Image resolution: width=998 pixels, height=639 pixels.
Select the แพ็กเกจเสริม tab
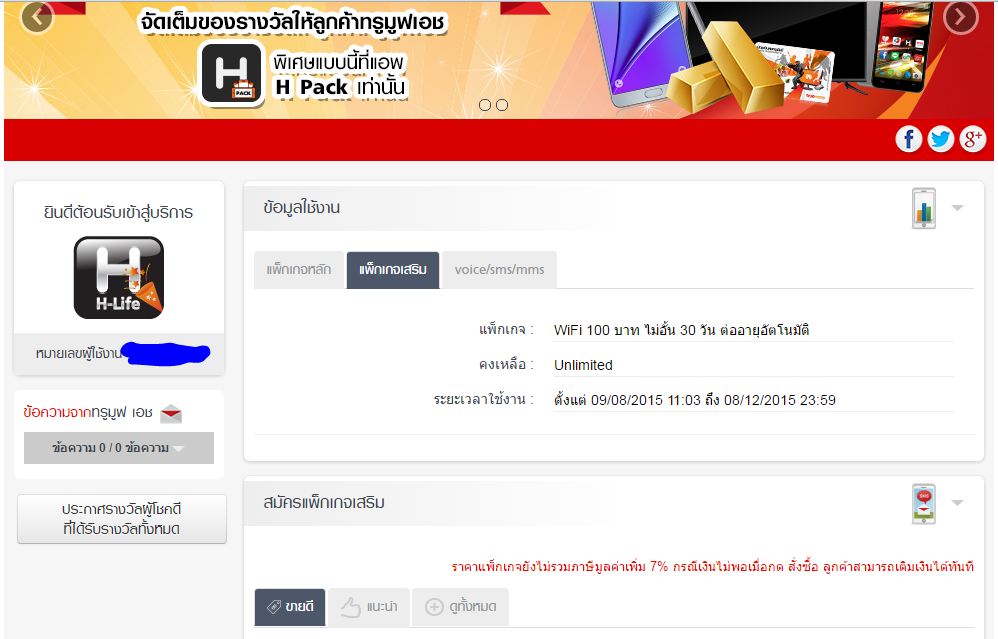(x=393, y=270)
